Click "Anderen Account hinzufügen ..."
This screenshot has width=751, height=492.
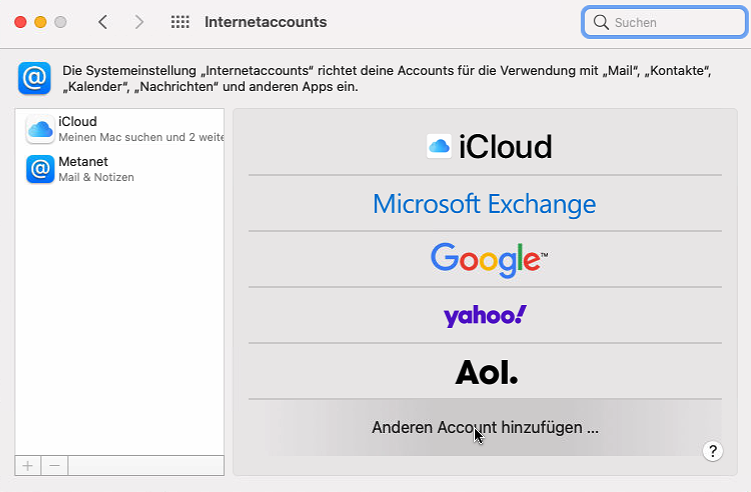point(485,427)
